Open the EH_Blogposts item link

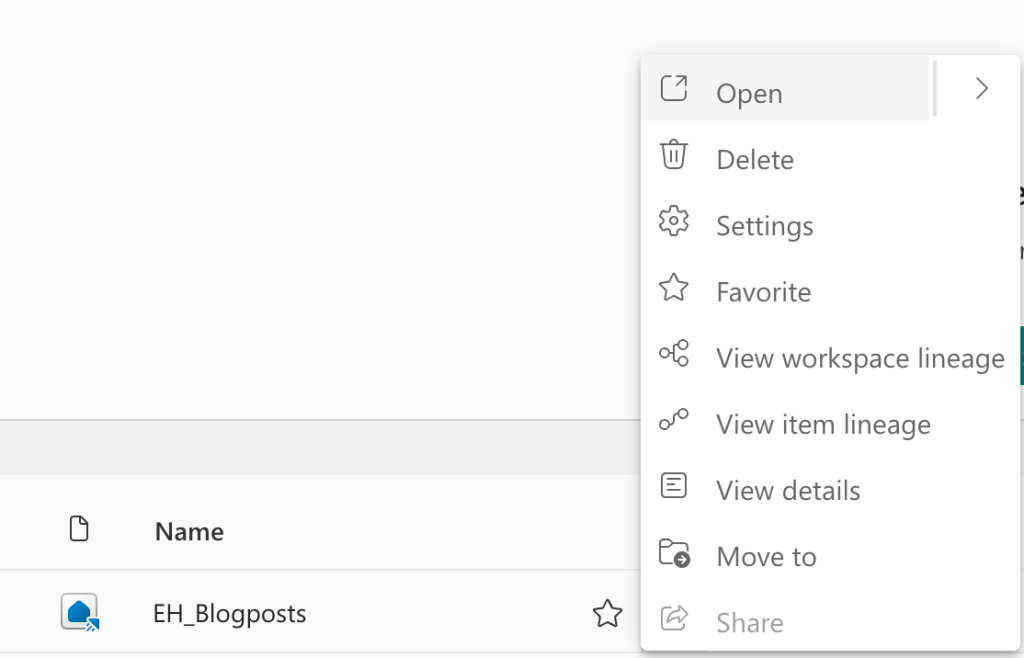tap(229, 613)
